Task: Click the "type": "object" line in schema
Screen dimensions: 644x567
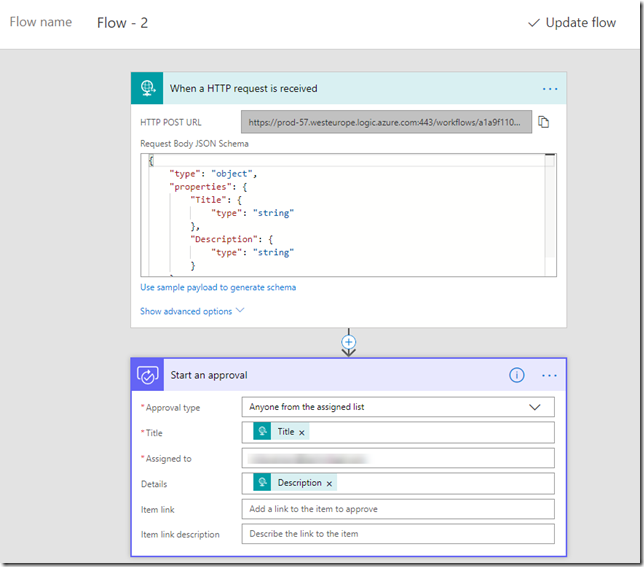Action: click(213, 174)
